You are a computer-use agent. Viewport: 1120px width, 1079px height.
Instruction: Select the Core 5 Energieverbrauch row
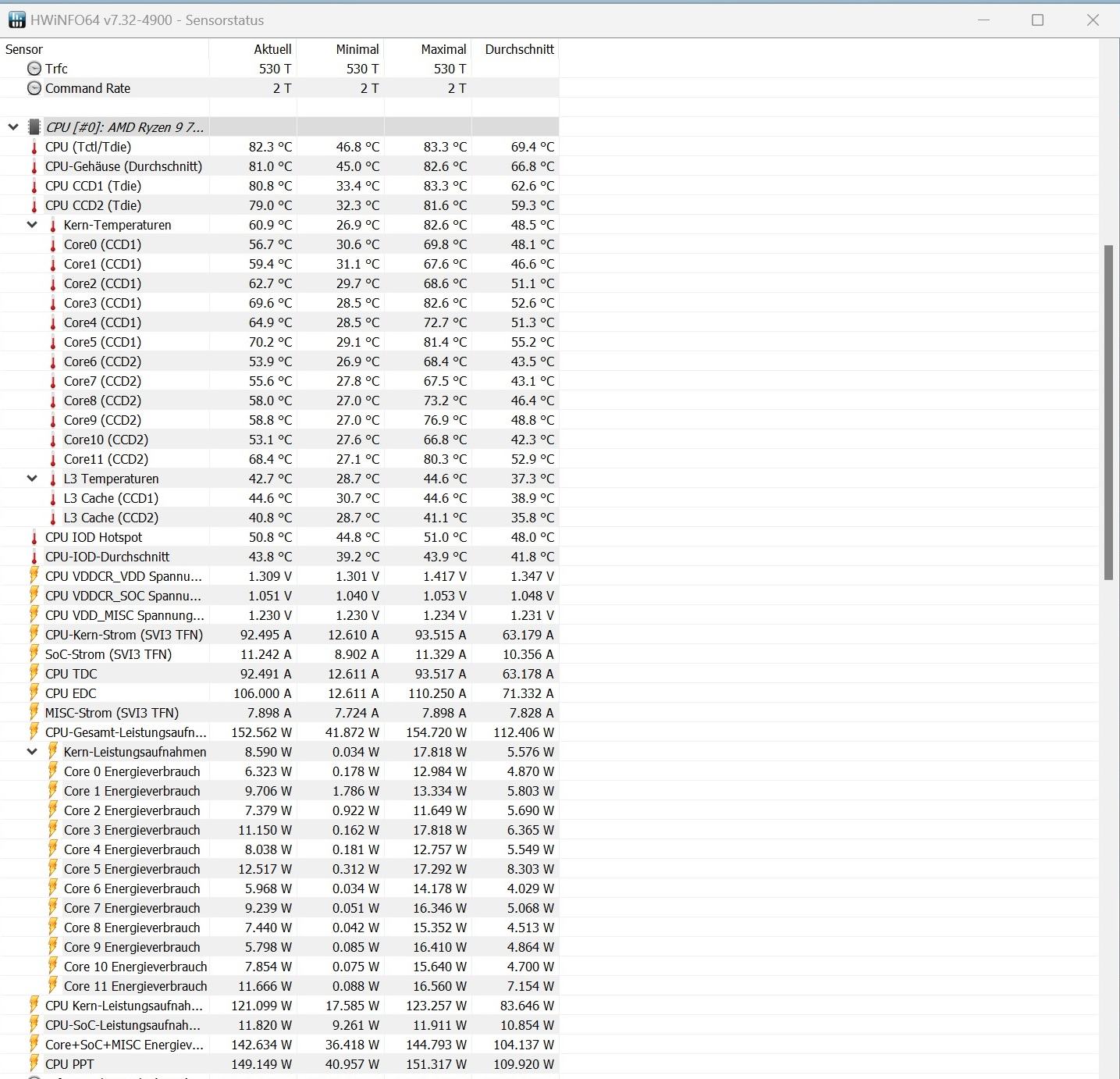279,869
